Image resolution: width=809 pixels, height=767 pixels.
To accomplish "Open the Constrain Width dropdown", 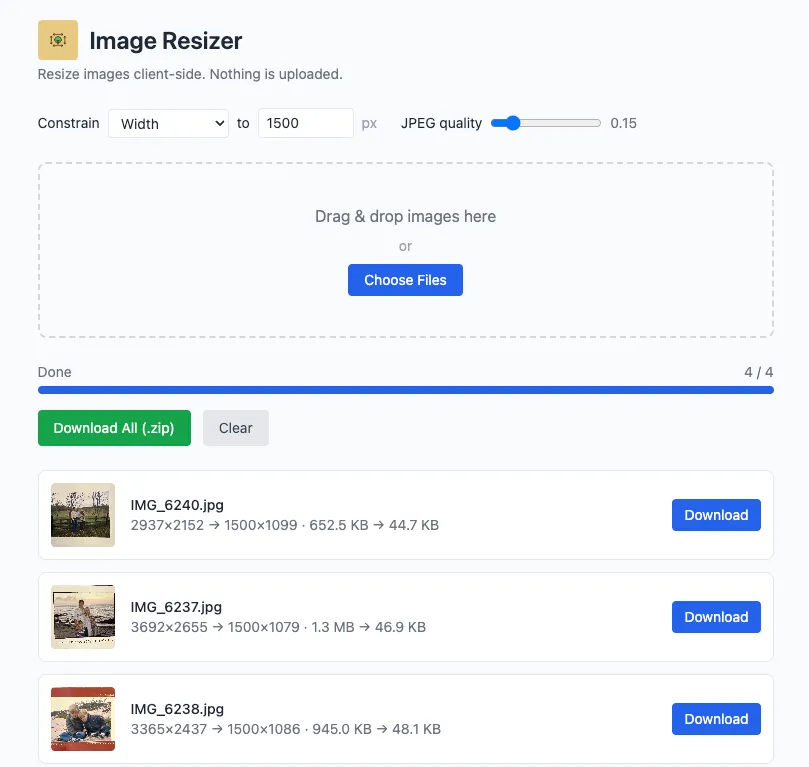I will (168, 123).
